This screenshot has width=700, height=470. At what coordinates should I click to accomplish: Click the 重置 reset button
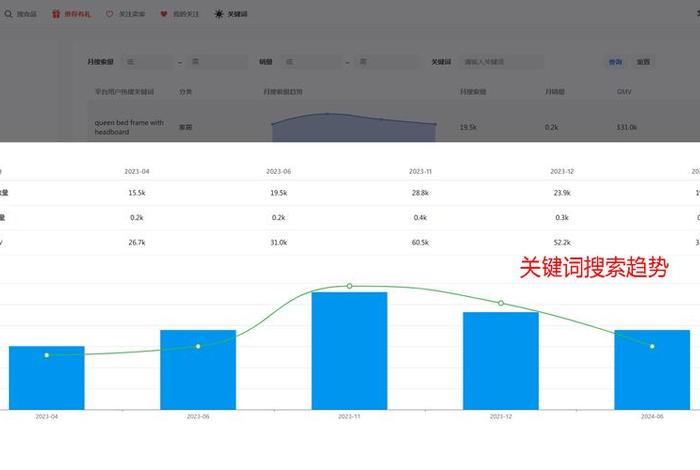tap(643, 62)
